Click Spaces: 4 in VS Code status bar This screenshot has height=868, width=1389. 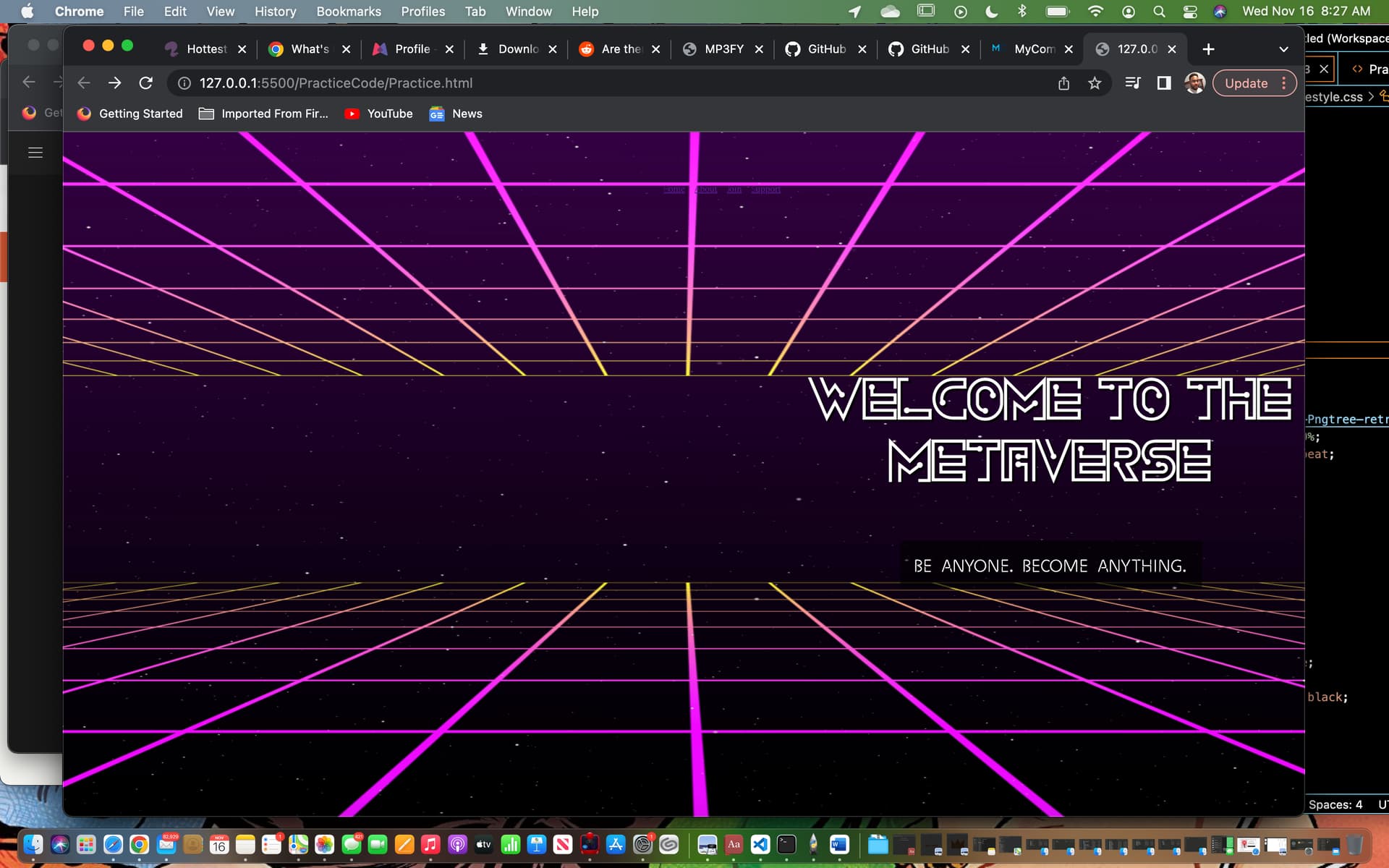click(1335, 804)
